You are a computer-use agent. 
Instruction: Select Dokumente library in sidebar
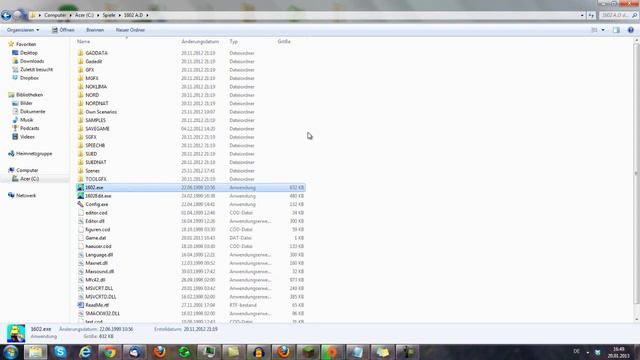(x=33, y=111)
